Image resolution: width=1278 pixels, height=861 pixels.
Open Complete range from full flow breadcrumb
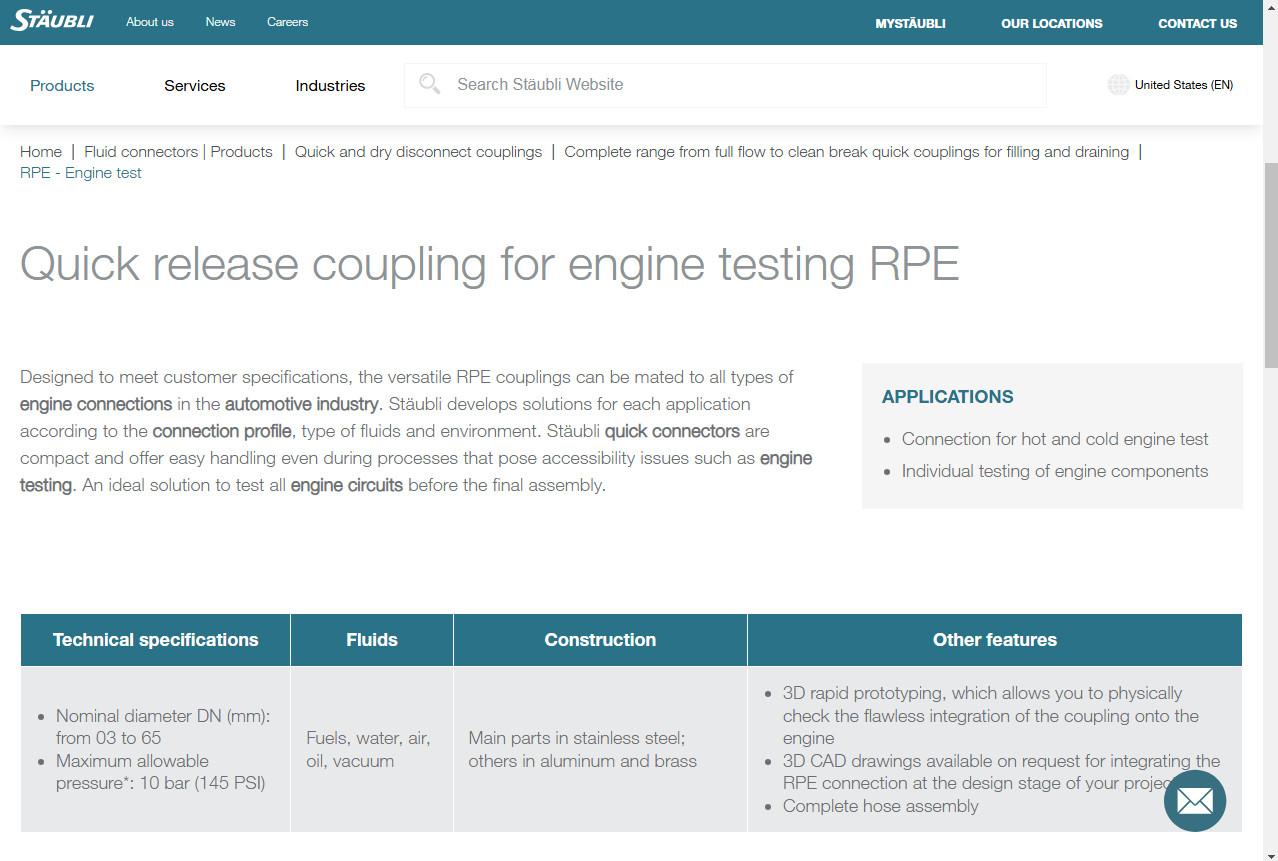pos(846,152)
